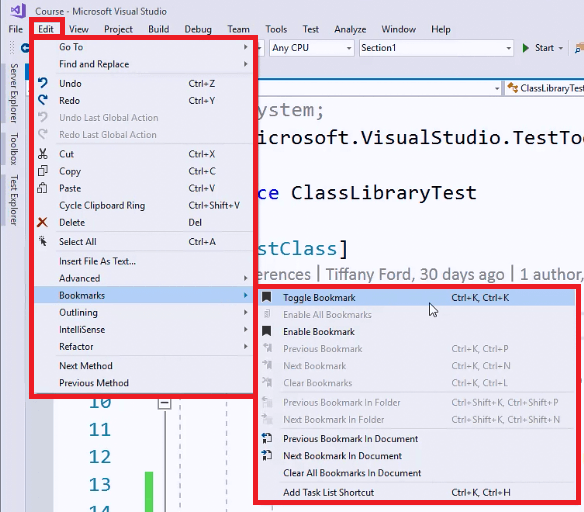This screenshot has width=584, height=512.
Task: Expand the Go To submenu
Action: (143, 47)
